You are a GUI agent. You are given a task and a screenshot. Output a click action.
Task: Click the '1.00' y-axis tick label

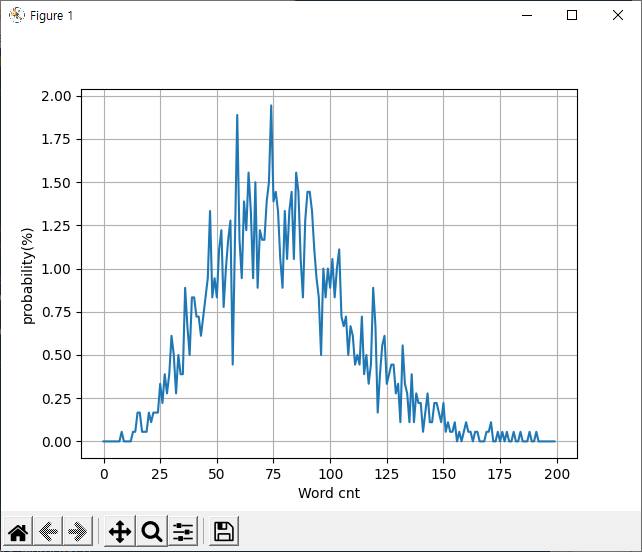(56, 269)
